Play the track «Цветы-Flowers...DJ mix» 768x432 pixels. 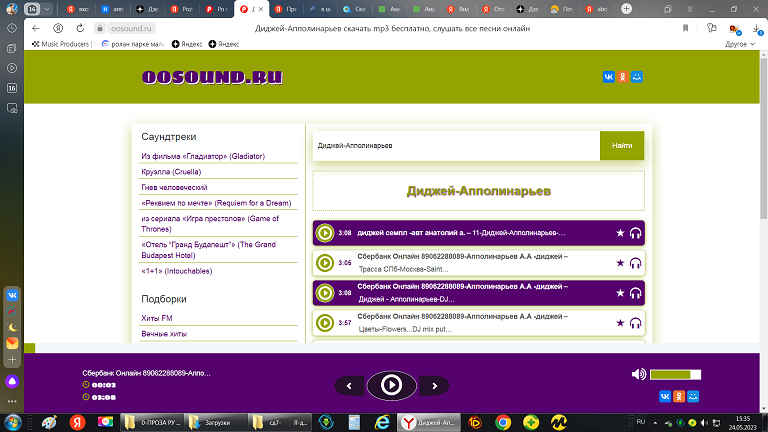click(x=324, y=323)
